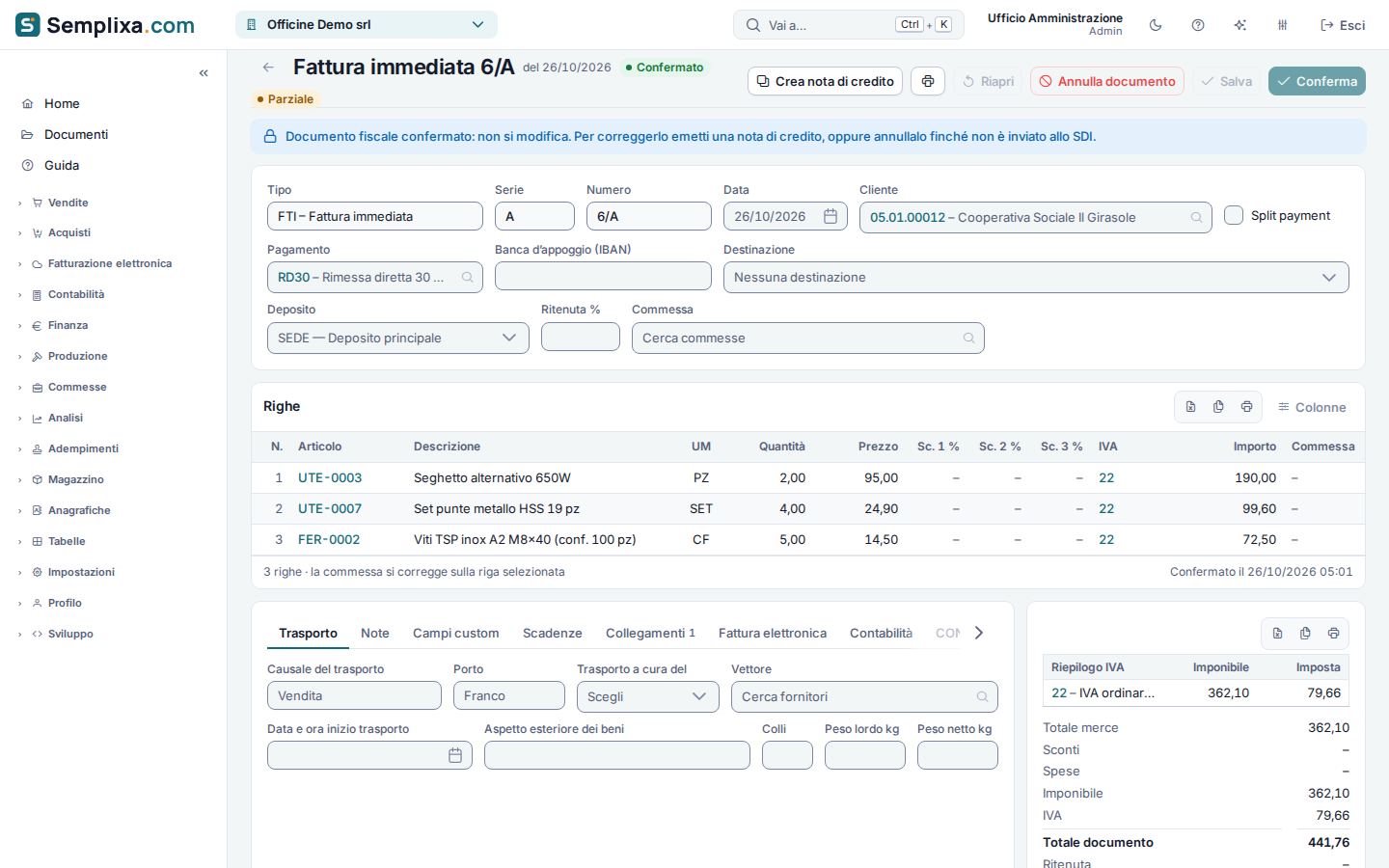Open Trasporto a cura del dropdown
Image resolution: width=1389 pixels, height=868 pixels.
point(648,697)
